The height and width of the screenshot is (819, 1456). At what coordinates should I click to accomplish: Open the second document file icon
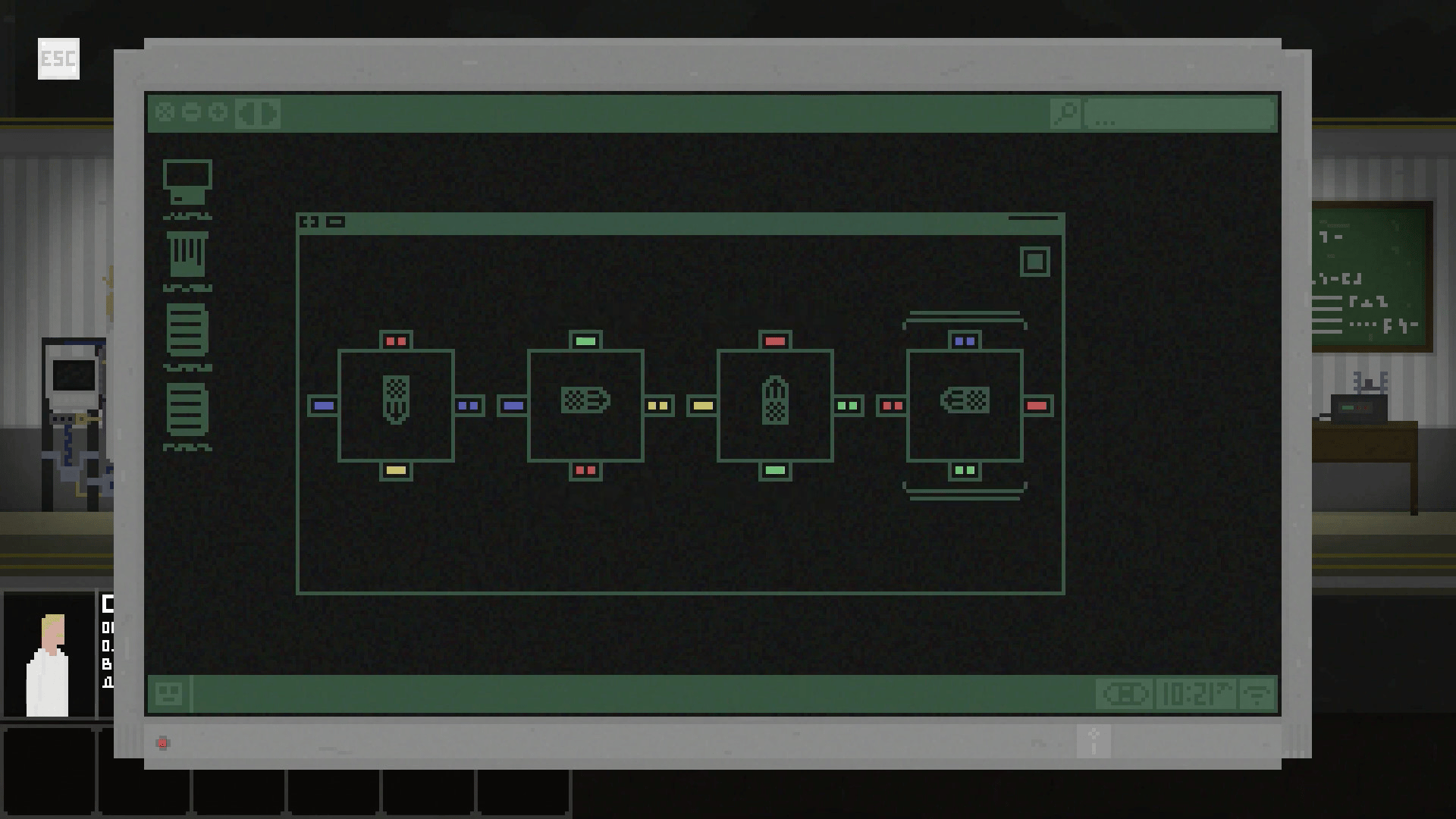pos(187,409)
